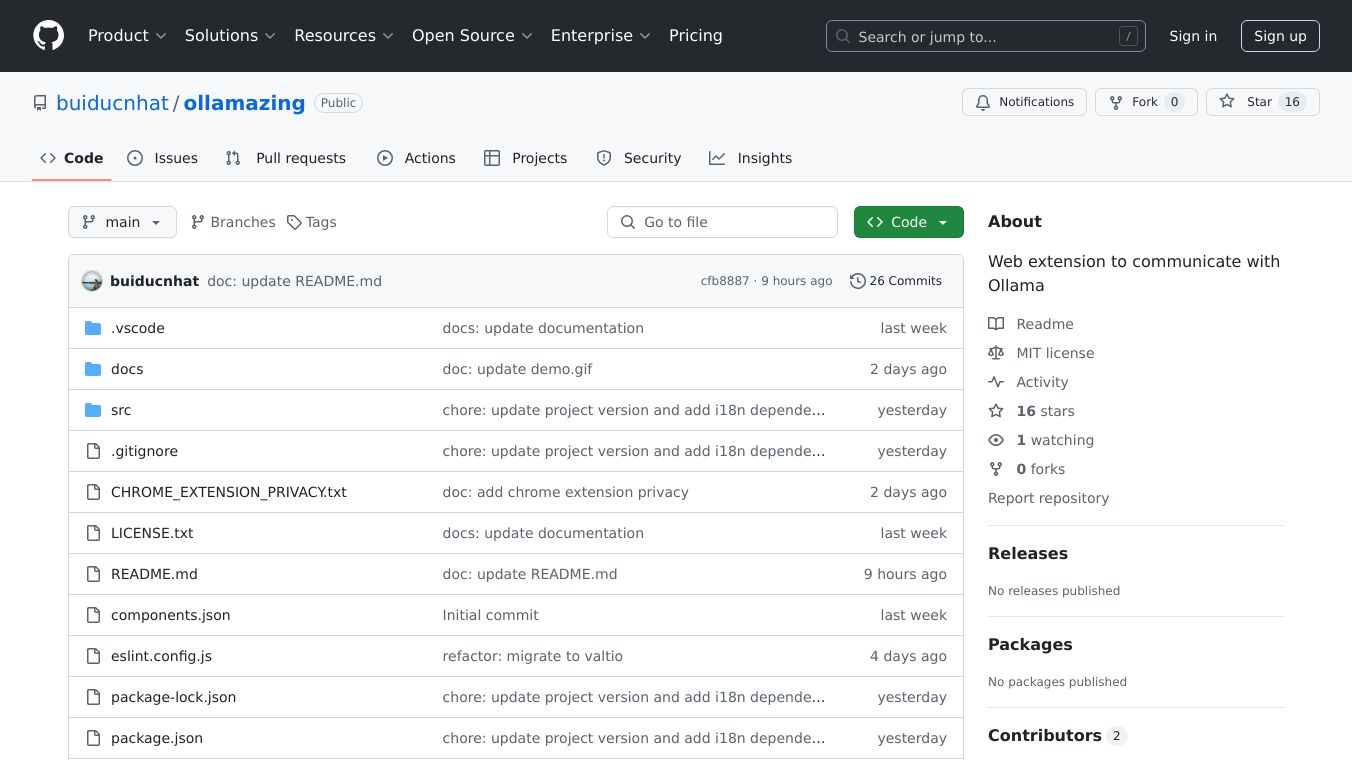Image resolution: width=1352 pixels, height=760 pixels.
Task: Click the GitHub logo icon
Action: [x=48, y=36]
